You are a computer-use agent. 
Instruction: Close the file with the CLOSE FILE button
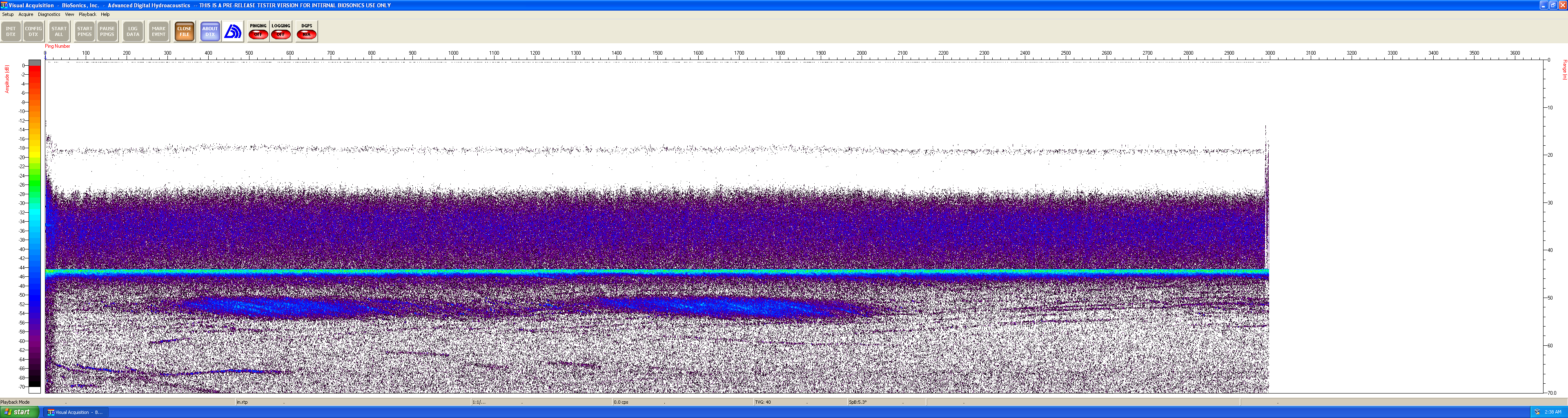[185, 32]
